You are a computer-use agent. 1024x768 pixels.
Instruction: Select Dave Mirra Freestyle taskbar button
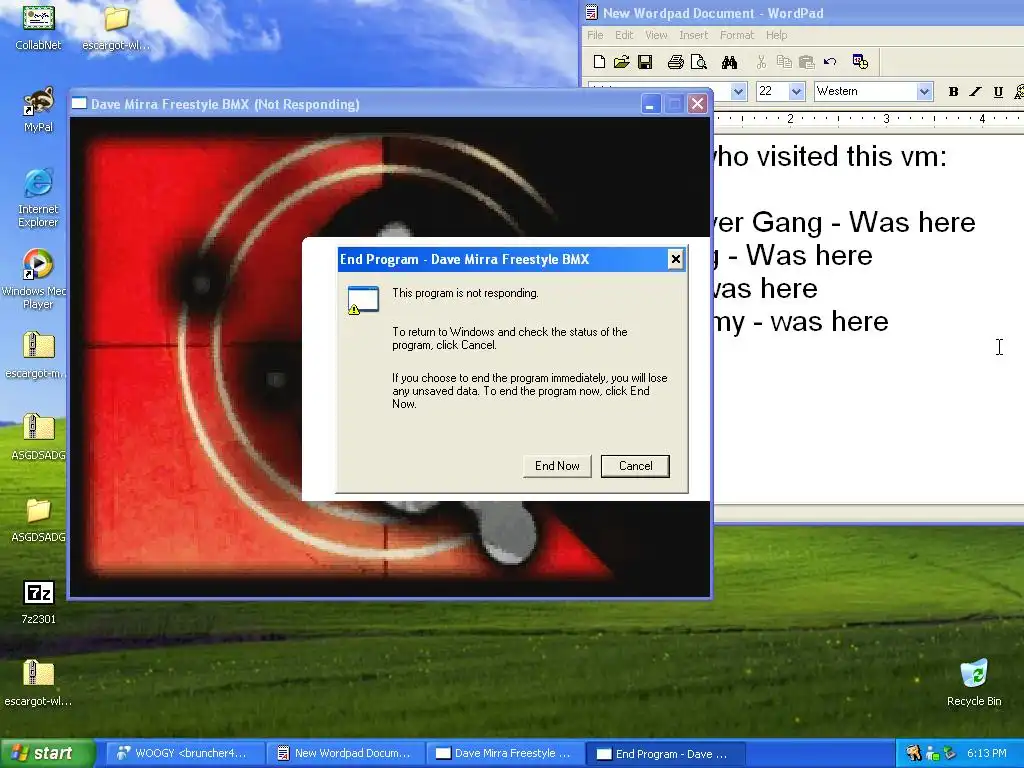click(x=505, y=754)
